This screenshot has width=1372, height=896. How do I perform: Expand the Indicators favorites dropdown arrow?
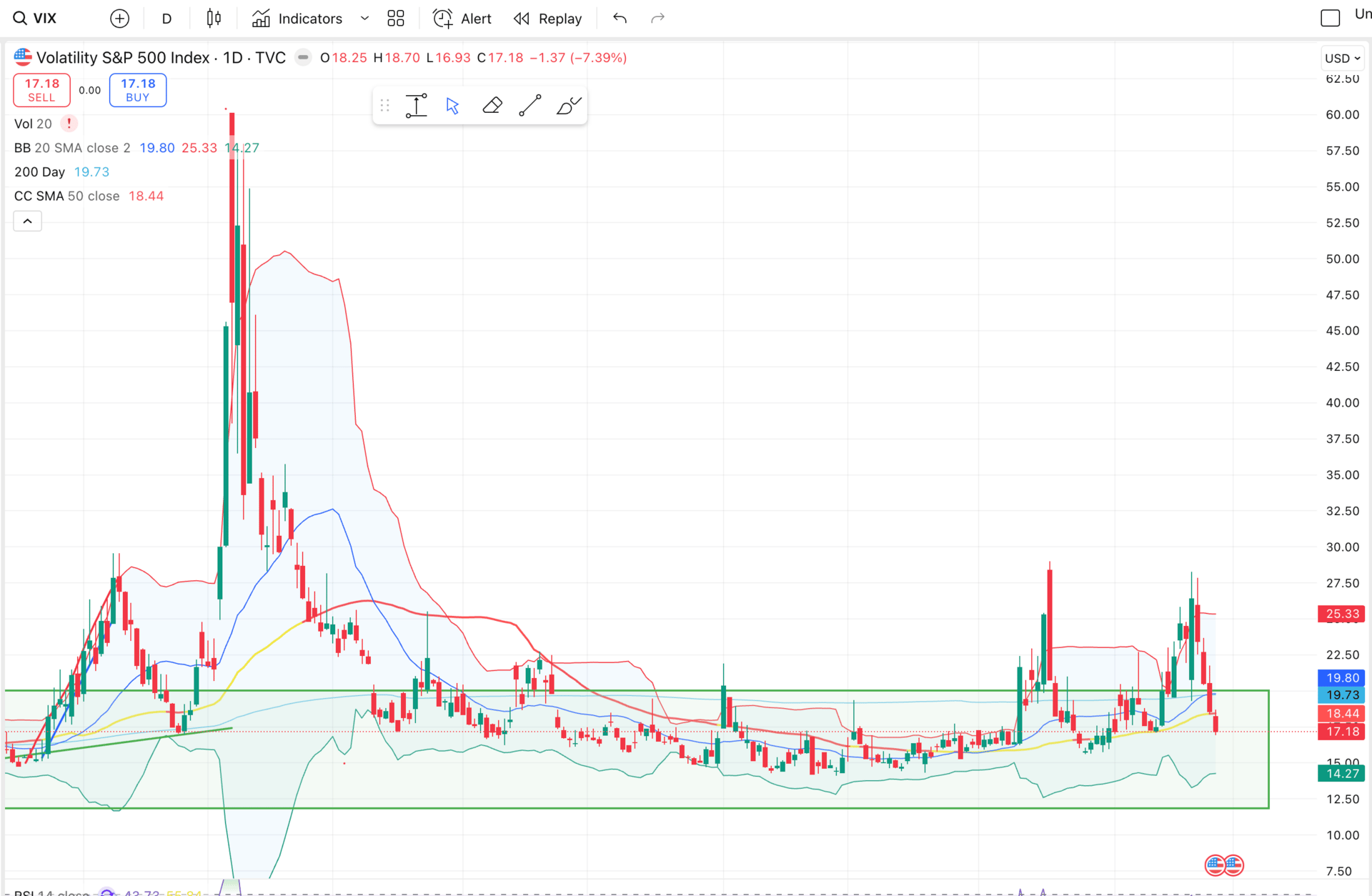[364, 19]
